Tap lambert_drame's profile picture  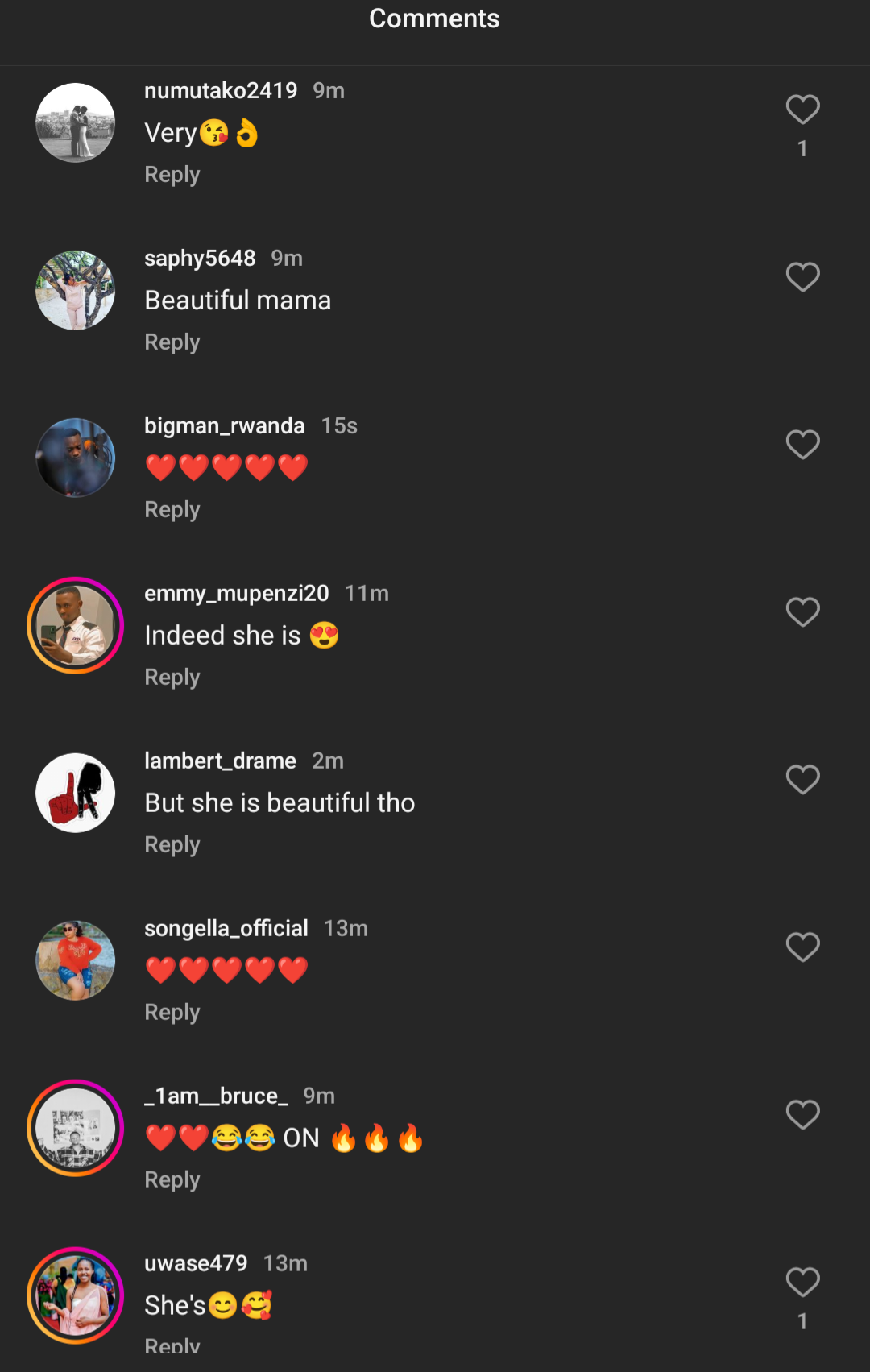(x=76, y=794)
